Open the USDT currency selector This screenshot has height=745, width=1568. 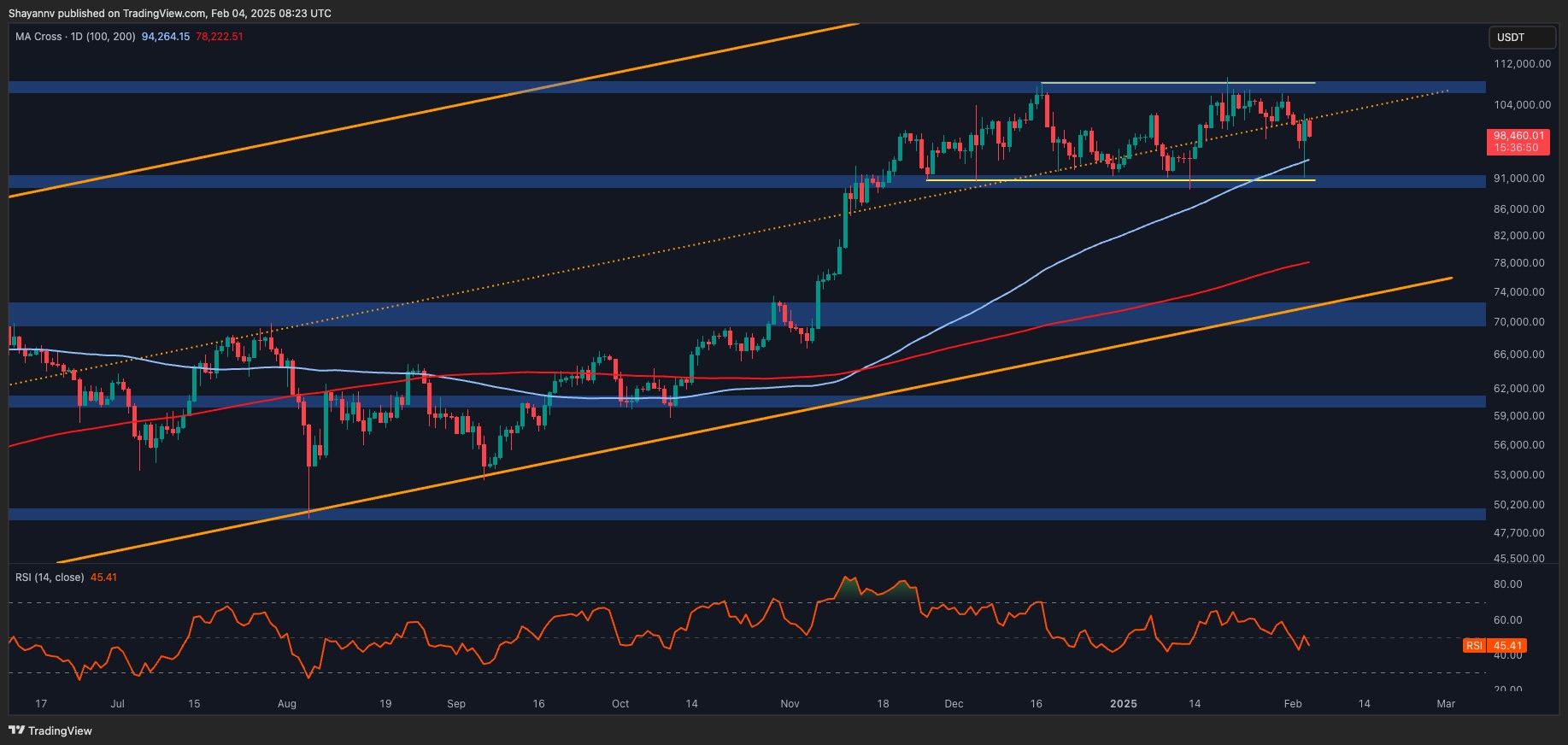[x=1521, y=38]
